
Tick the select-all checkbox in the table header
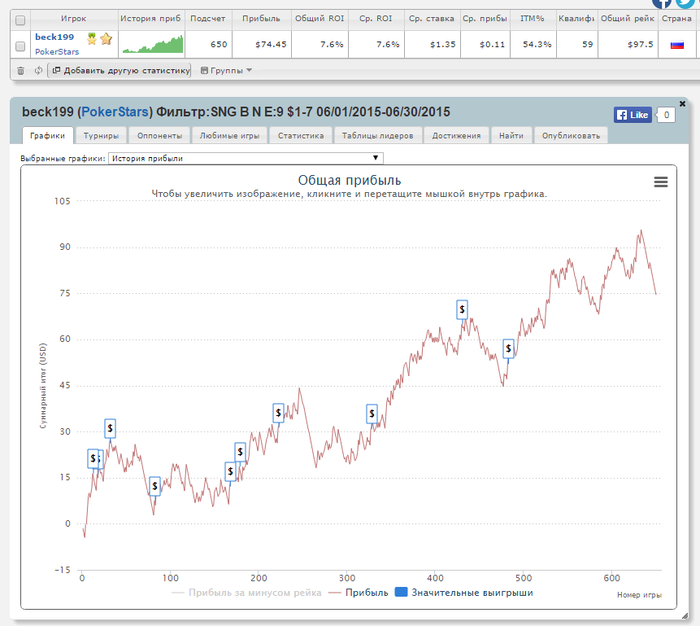point(20,19)
